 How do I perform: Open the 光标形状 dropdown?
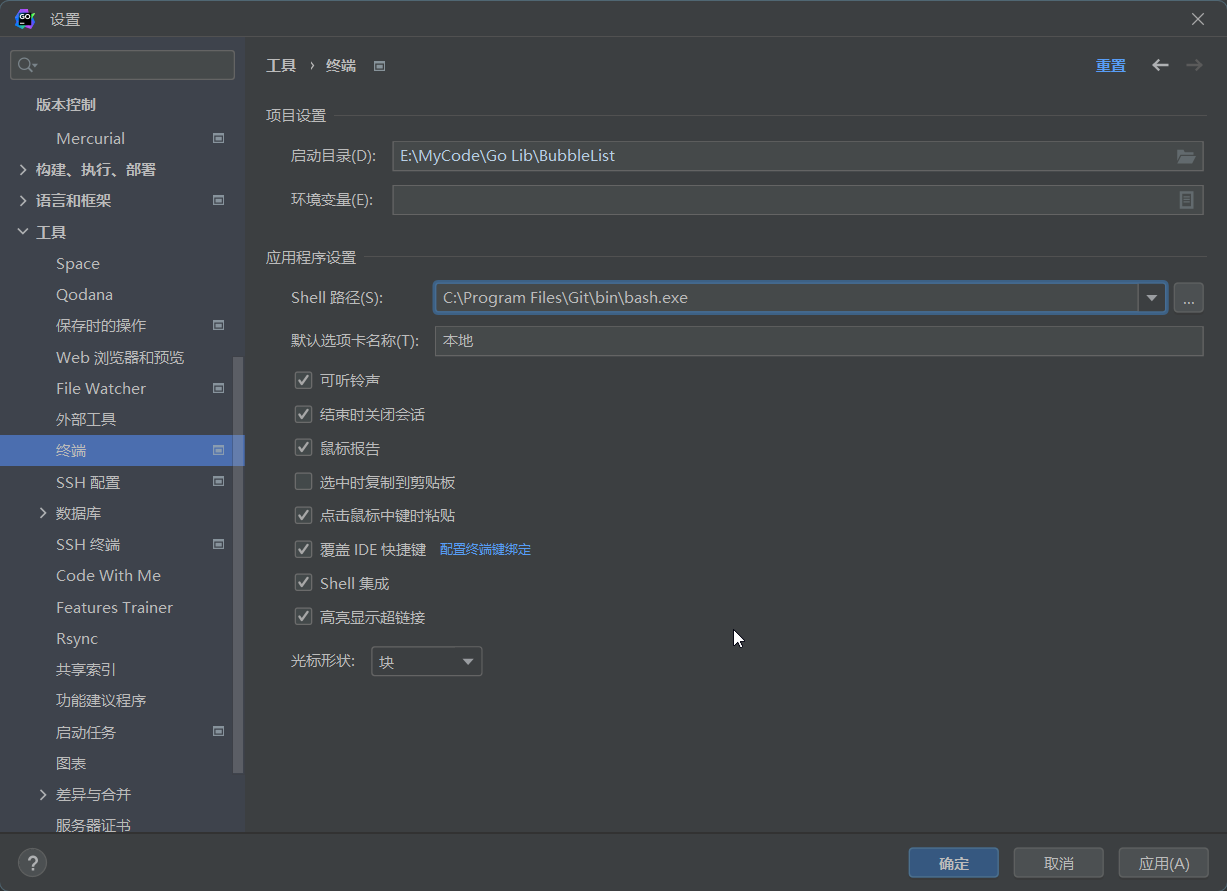(x=427, y=662)
